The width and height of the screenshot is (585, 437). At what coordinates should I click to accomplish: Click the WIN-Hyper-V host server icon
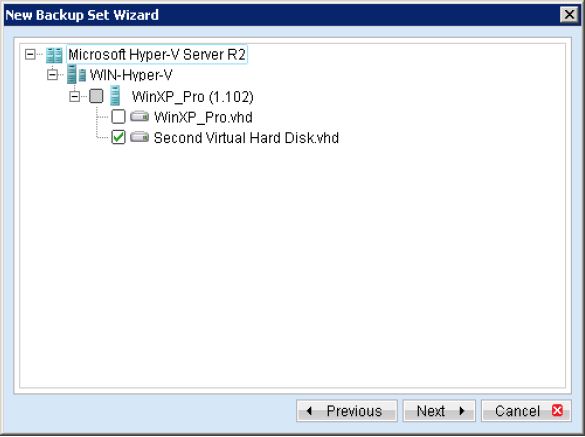tap(76, 74)
